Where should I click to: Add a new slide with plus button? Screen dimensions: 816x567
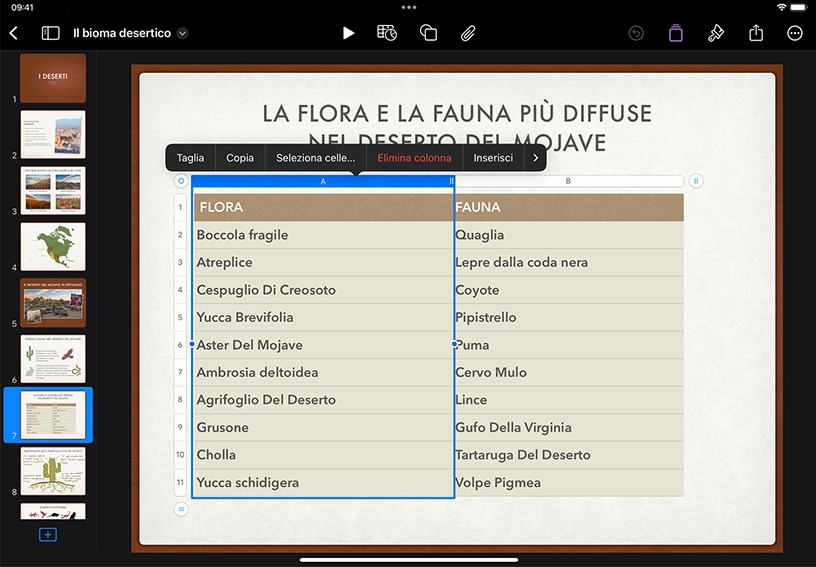pos(48,535)
